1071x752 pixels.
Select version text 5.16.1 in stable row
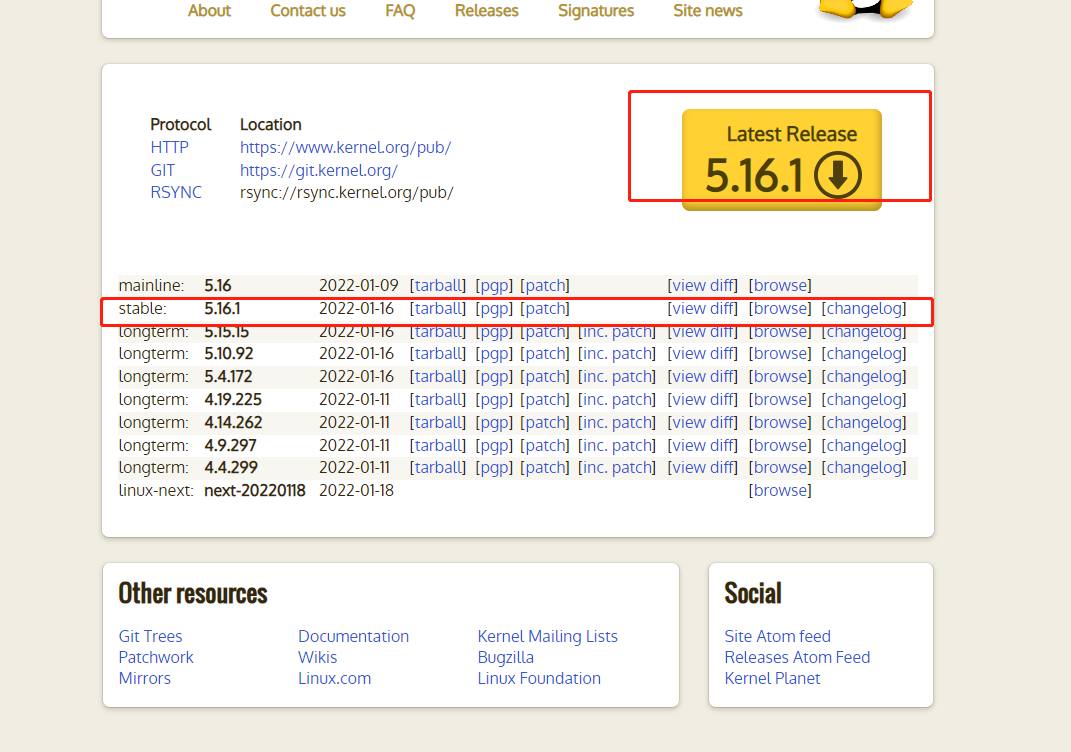[222, 309]
